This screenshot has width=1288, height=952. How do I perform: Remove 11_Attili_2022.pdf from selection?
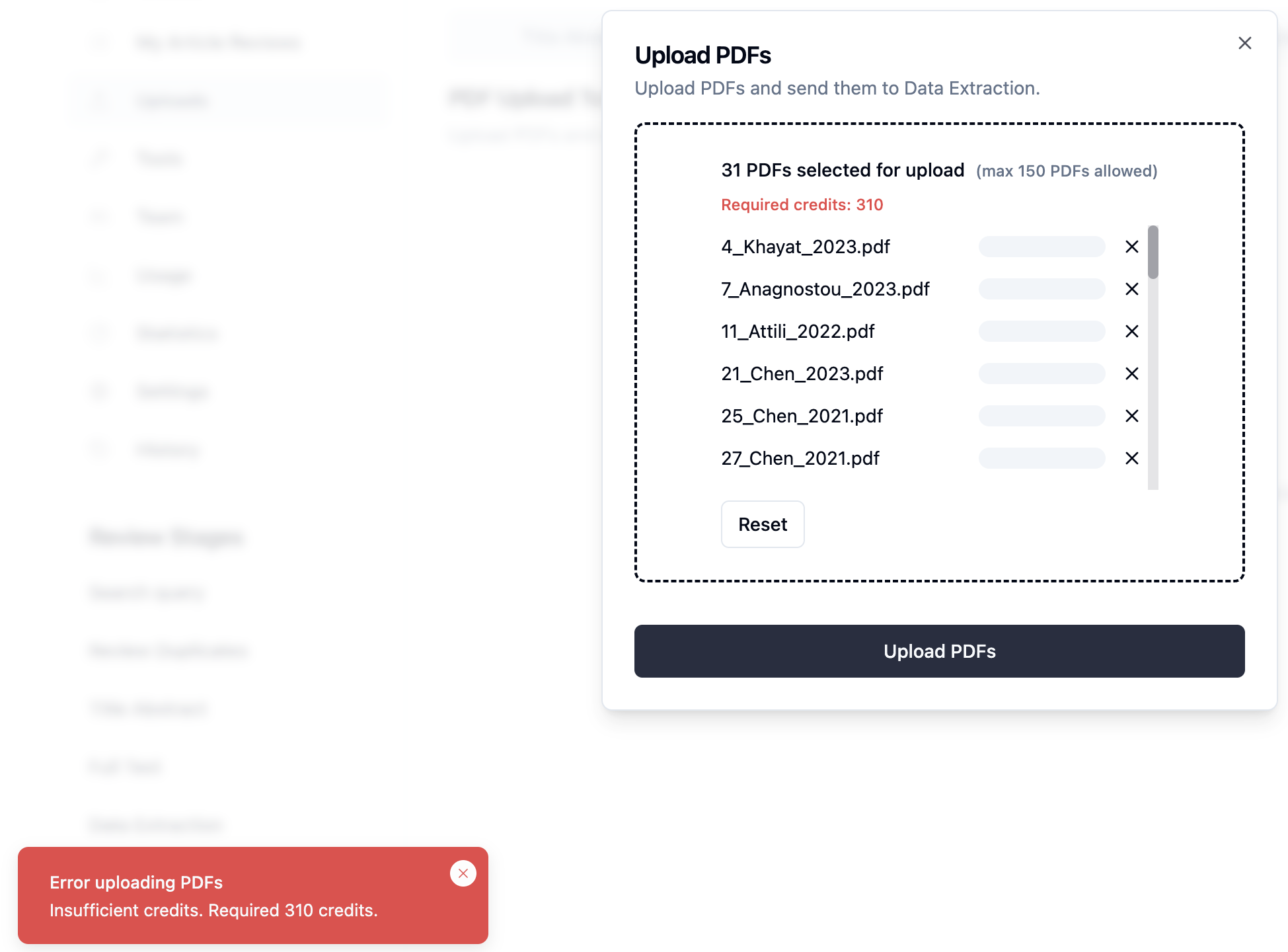point(1131,331)
